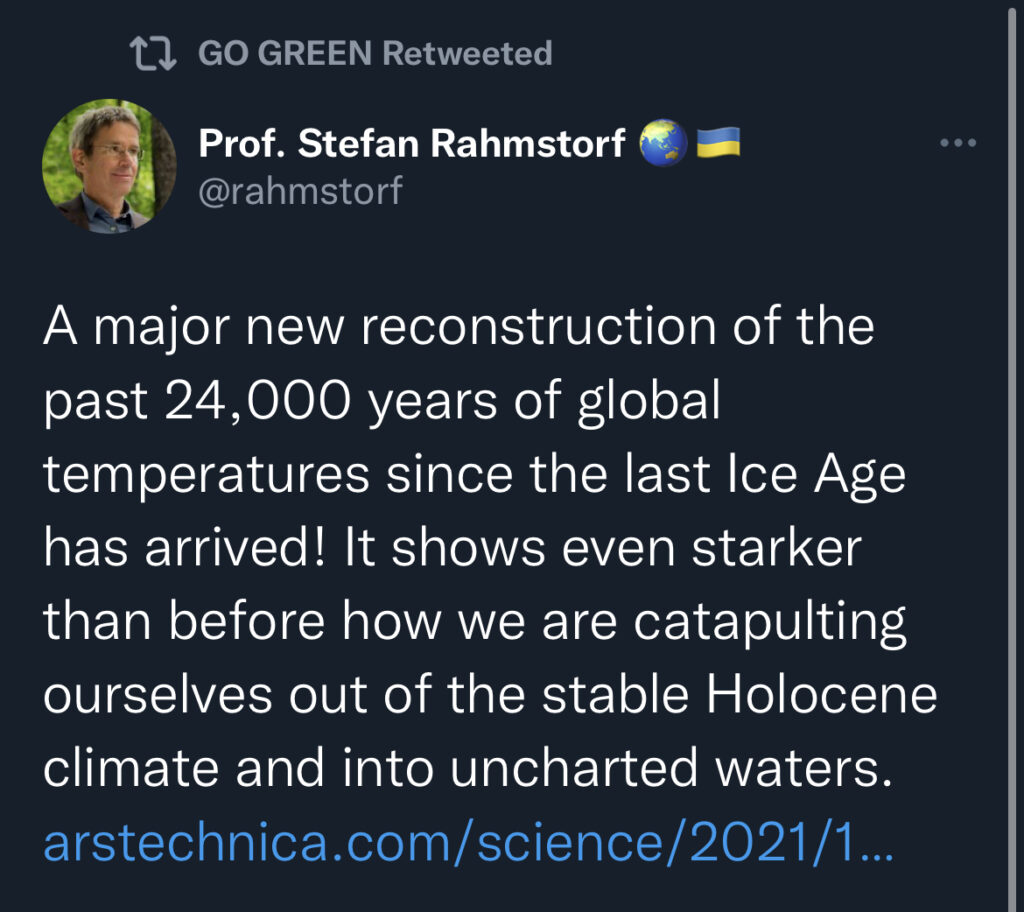The height and width of the screenshot is (912, 1024).
Task: Click the word temperatures in tweet
Action: (206, 477)
